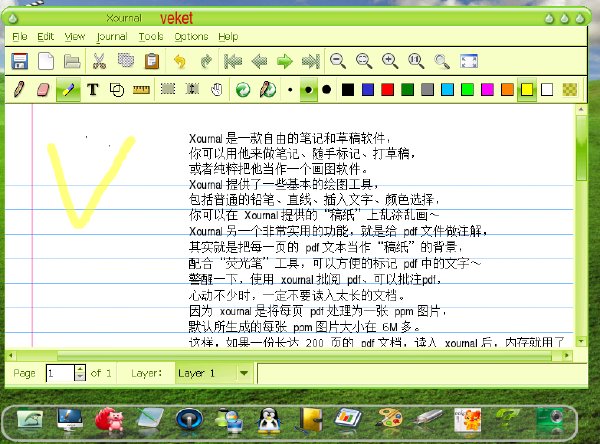Pick the red color swatch
Screen dimensions: 600x444
coord(388,90)
